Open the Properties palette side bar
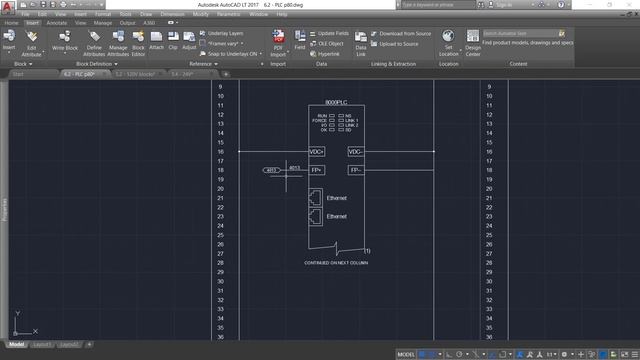Image resolution: width=640 pixels, height=360 pixels. point(4,210)
